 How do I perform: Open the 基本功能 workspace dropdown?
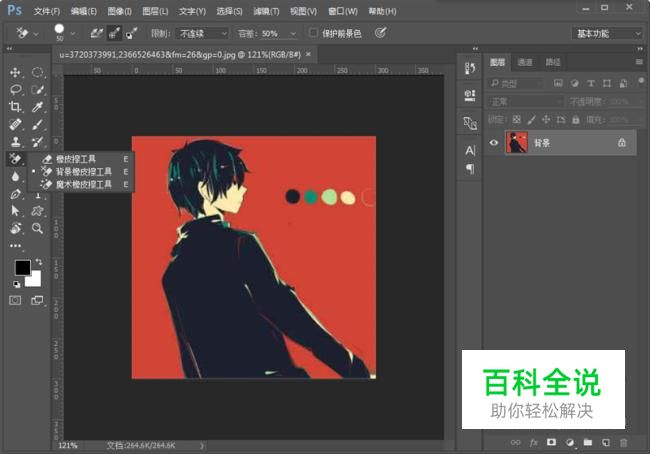pyautogui.click(x=607, y=34)
